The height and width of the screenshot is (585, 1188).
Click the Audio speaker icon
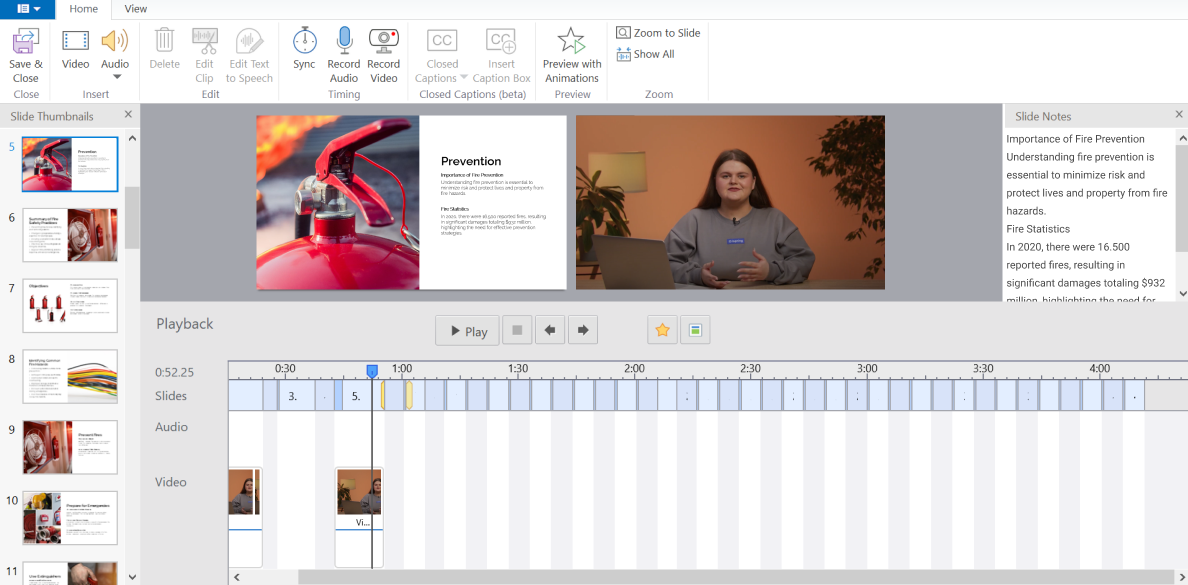[x=115, y=41]
